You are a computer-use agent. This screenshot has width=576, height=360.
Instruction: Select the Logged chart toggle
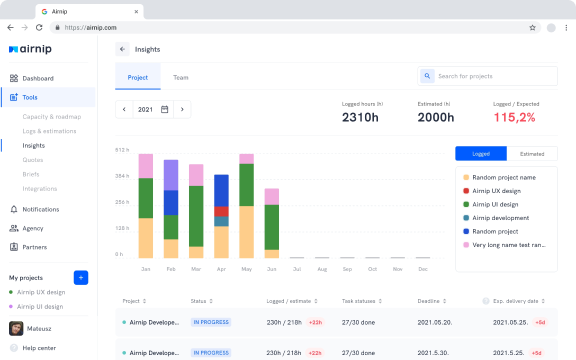(481, 154)
